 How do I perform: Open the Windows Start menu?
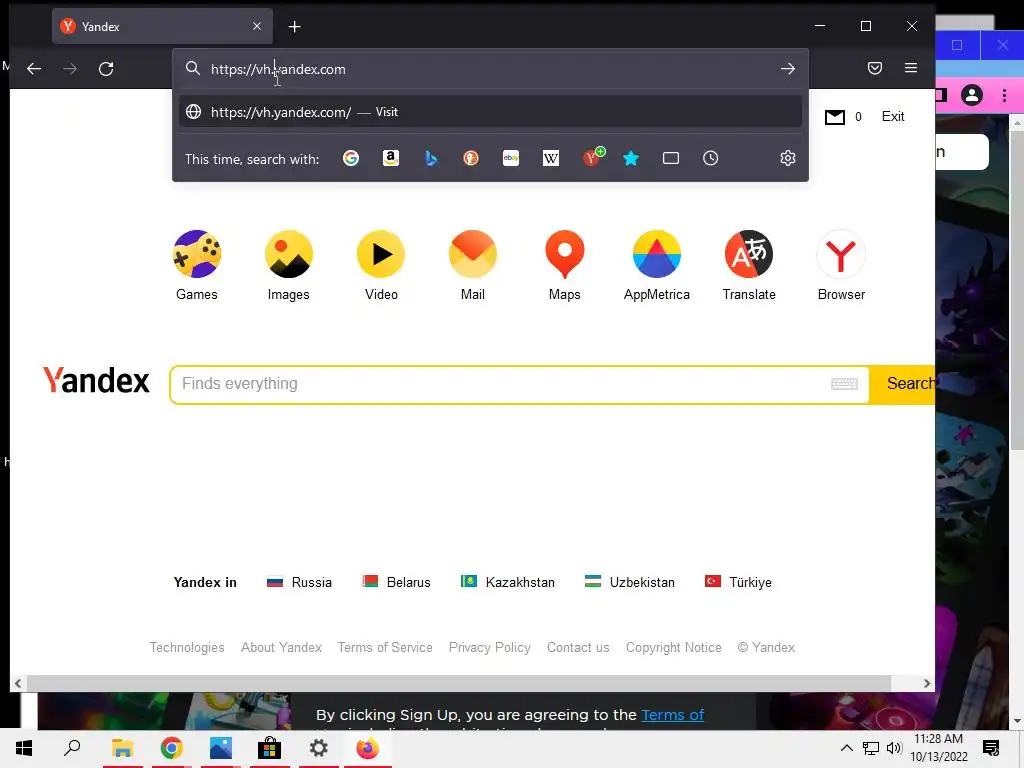click(x=24, y=748)
